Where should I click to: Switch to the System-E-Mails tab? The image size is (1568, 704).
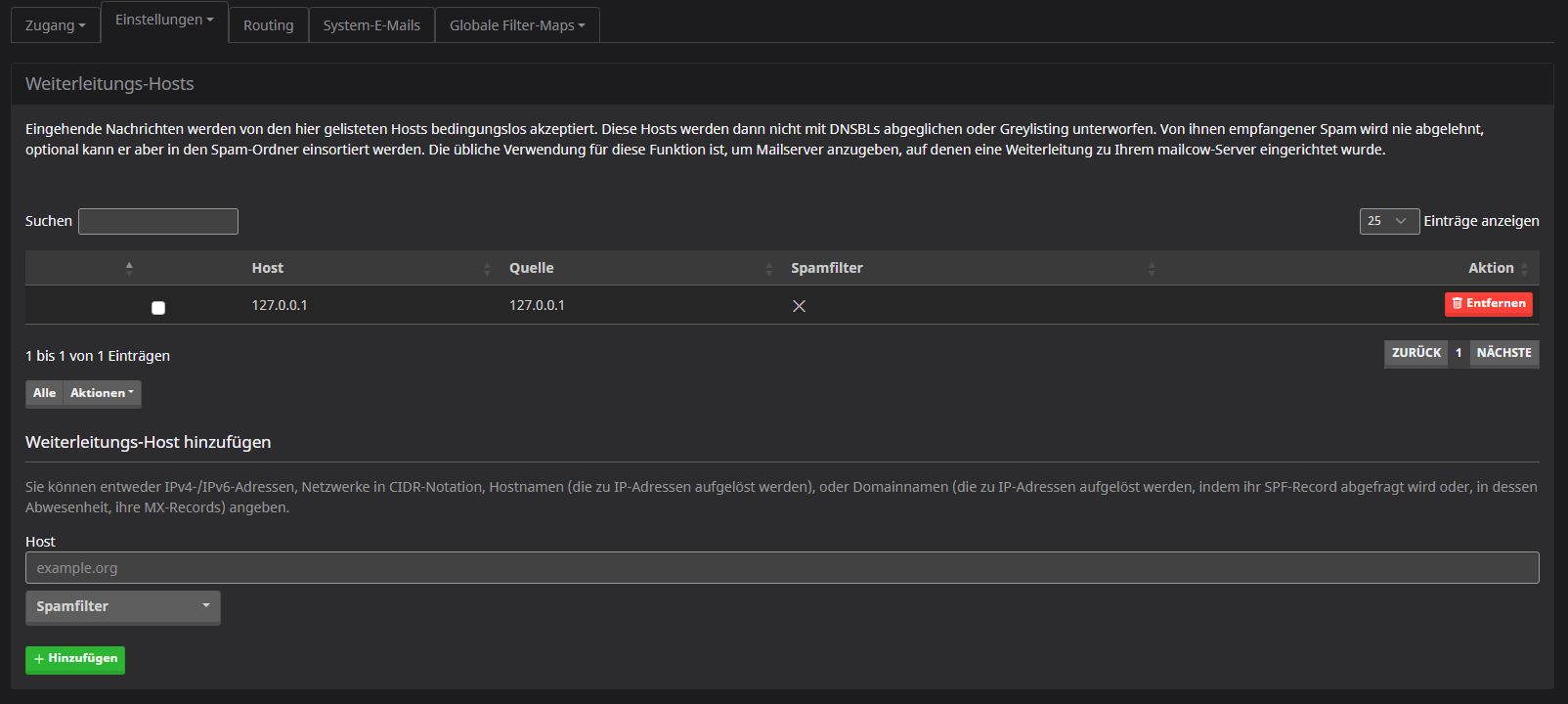[x=371, y=25]
